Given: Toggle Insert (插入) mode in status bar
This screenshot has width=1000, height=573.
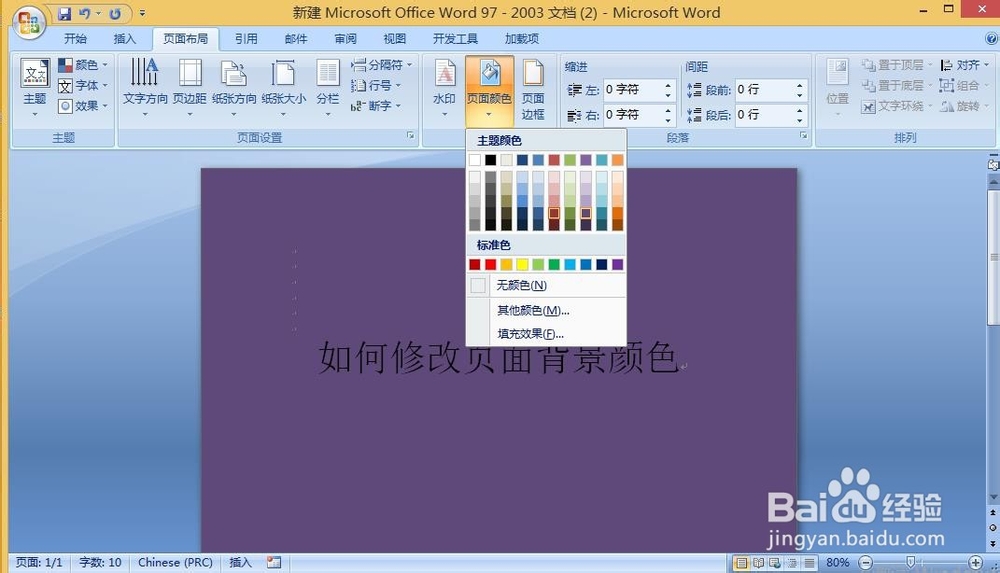Looking at the screenshot, I should (x=240, y=562).
